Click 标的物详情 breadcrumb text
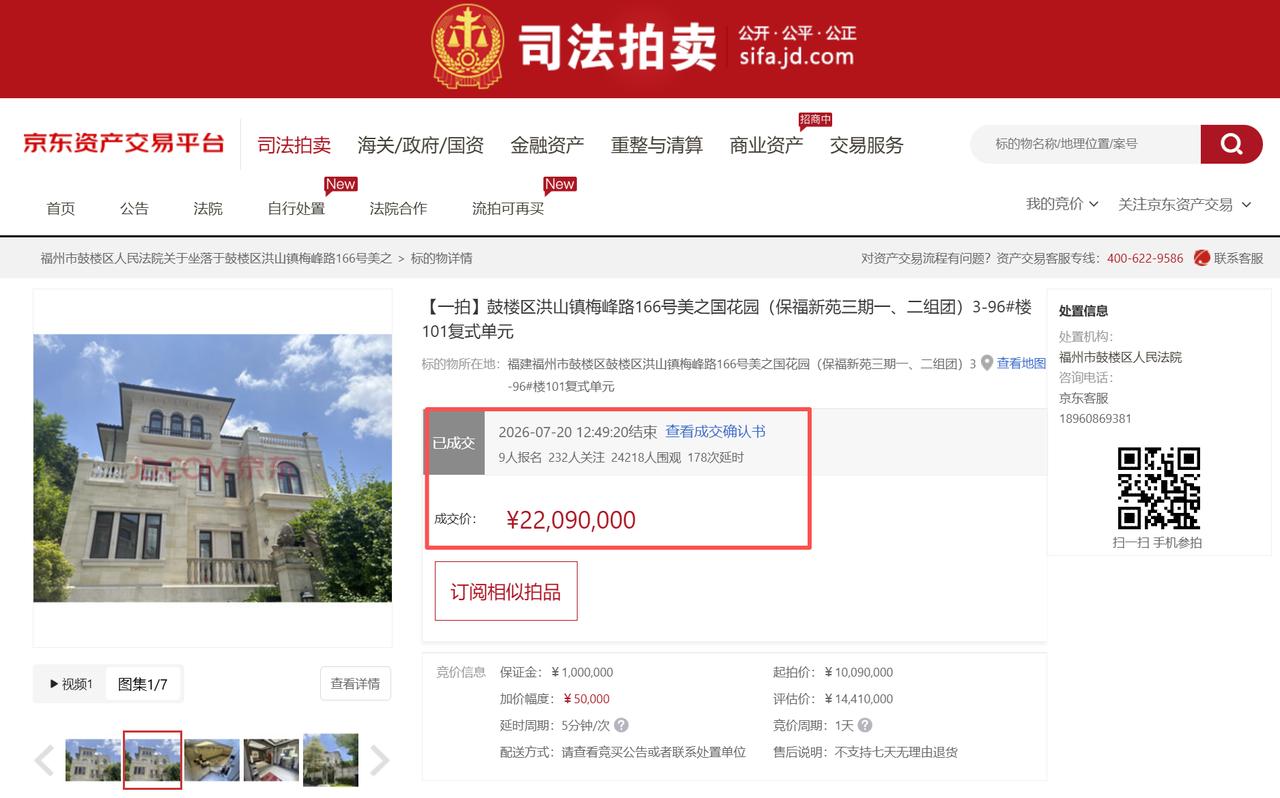 click(x=442, y=258)
